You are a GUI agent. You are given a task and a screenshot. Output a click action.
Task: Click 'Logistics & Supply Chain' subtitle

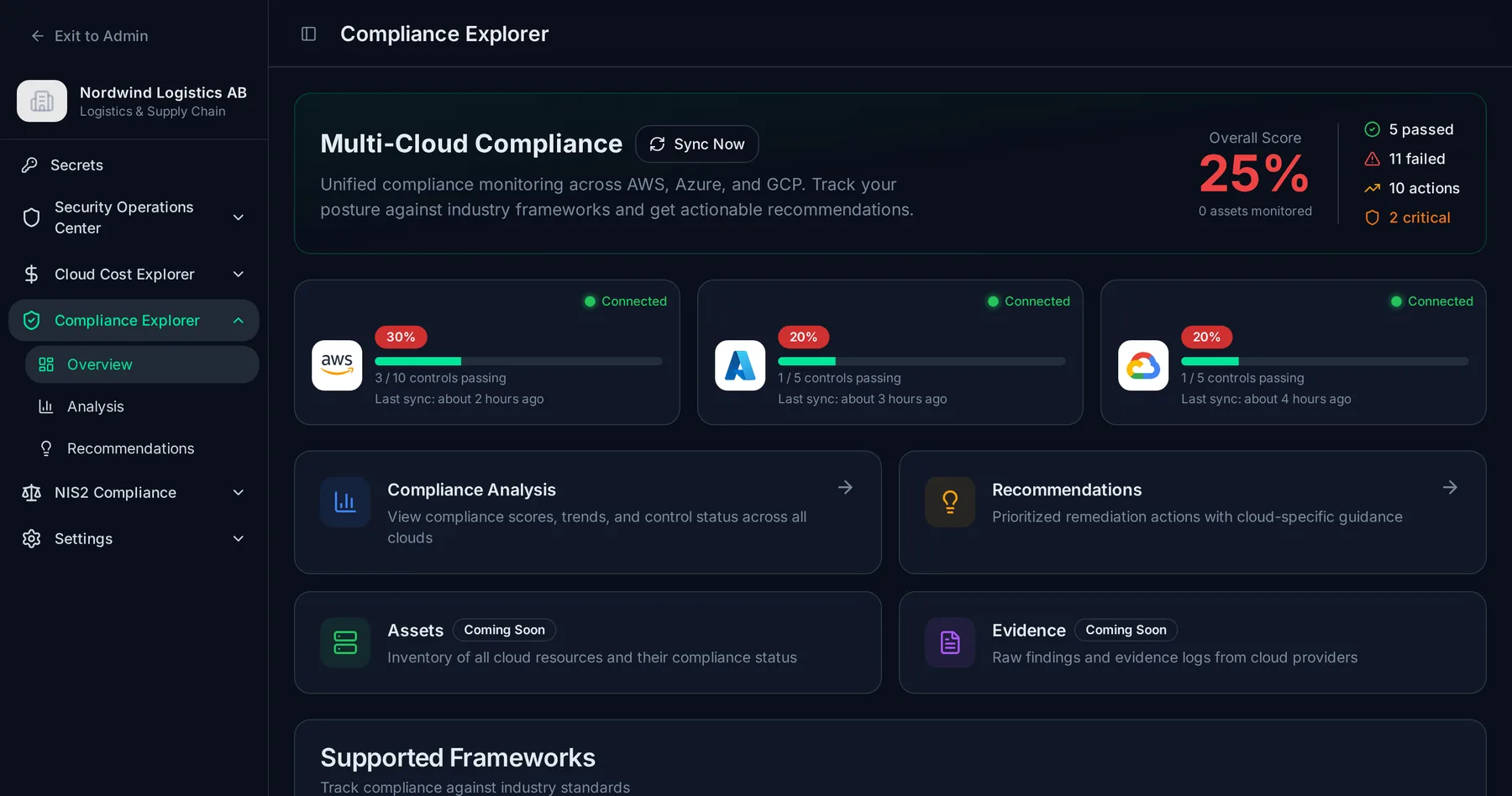tap(153, 112)
